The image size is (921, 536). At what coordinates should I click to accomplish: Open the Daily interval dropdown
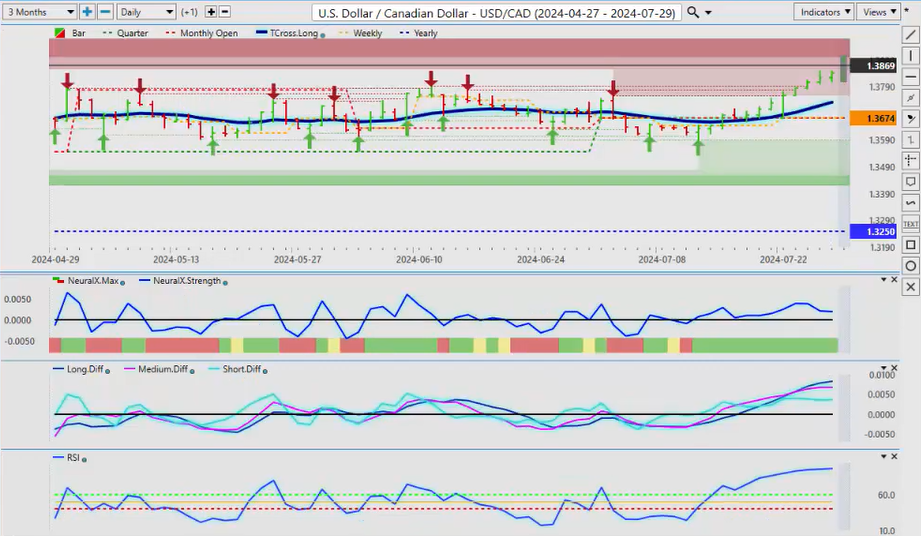coord(145,12)
